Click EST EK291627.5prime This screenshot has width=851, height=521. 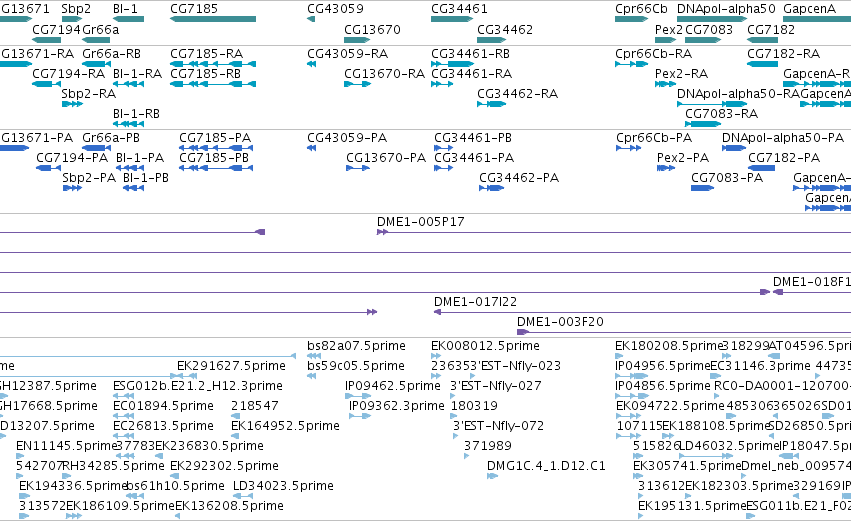(x=231, y=366)
